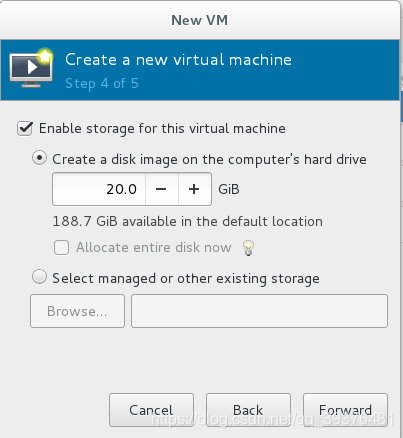403x438 pixels.
Task: Click the Create a new virtual machine heading
Action: pyautogui.click(x=178, y=60)
